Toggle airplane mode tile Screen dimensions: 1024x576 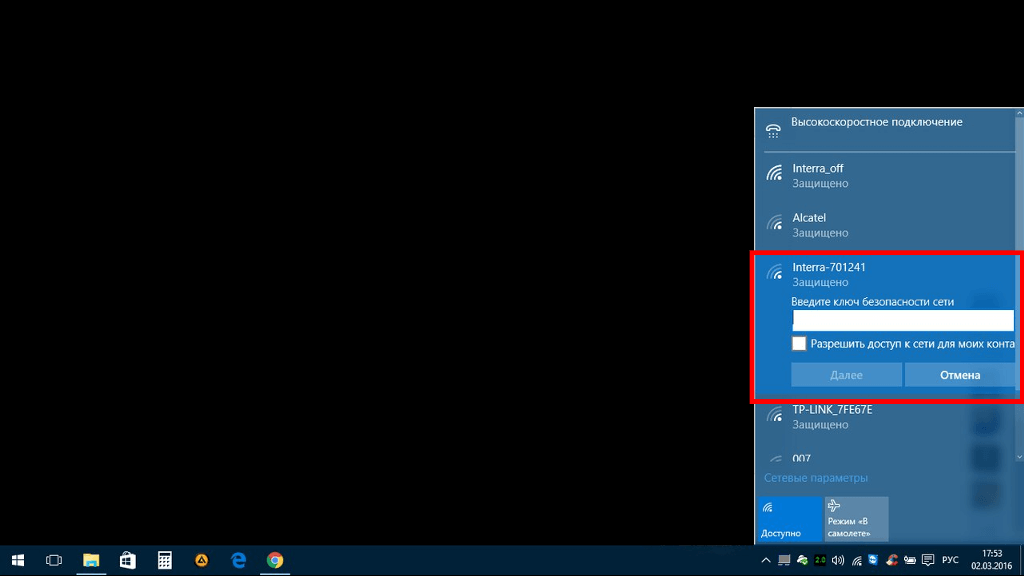[x=856, y=519]
